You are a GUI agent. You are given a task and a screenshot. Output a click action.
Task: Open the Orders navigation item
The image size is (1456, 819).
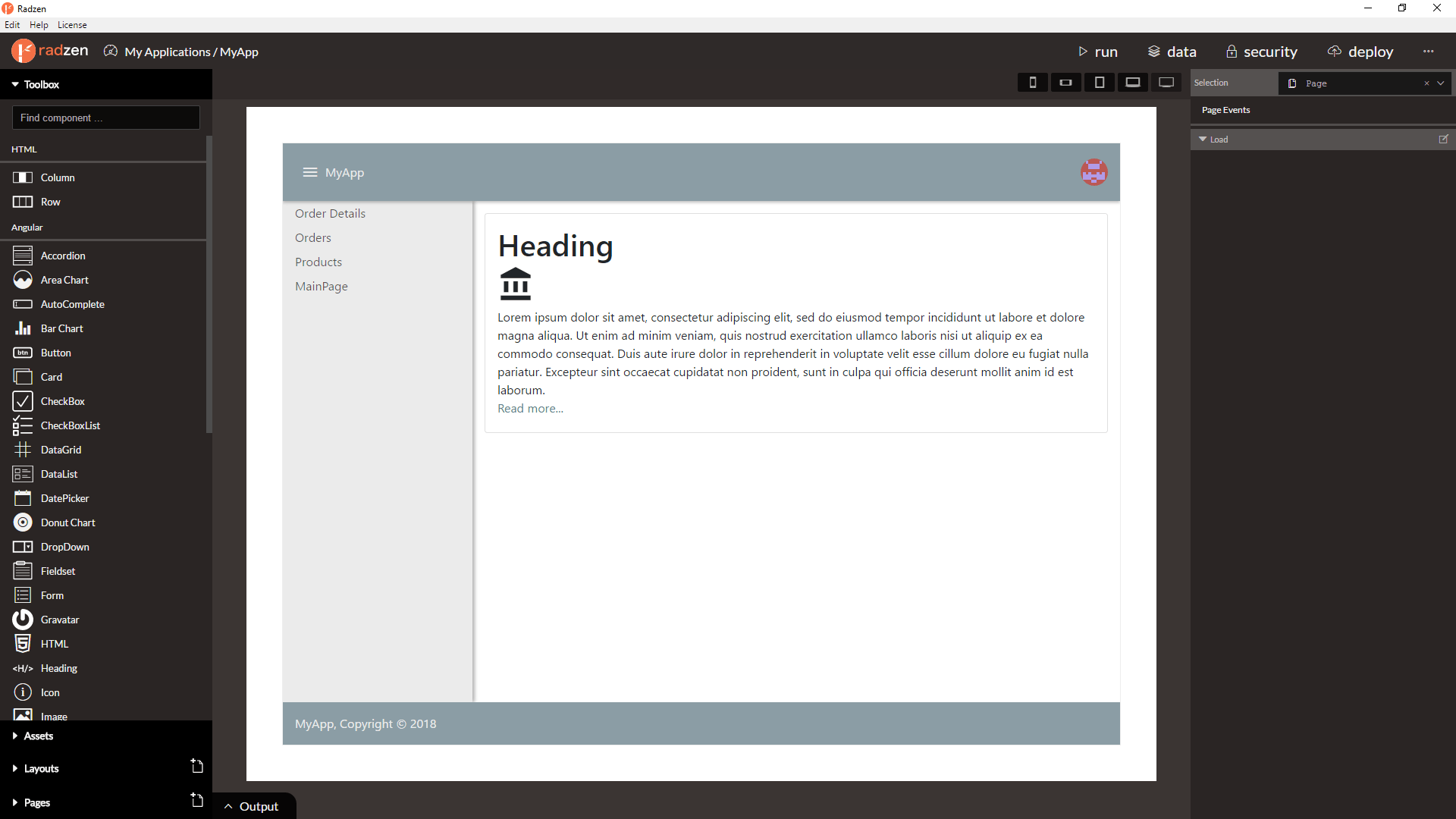point(313,237)
